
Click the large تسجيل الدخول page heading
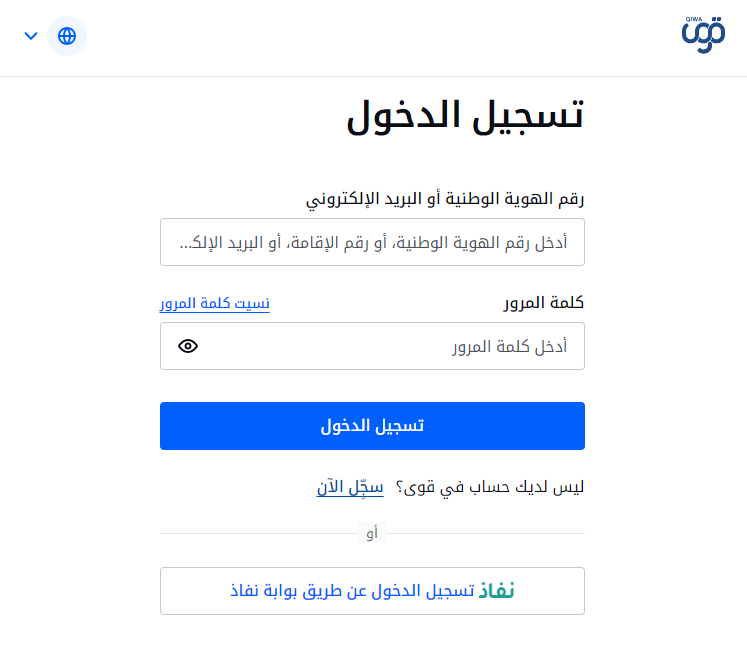[465, 117]
